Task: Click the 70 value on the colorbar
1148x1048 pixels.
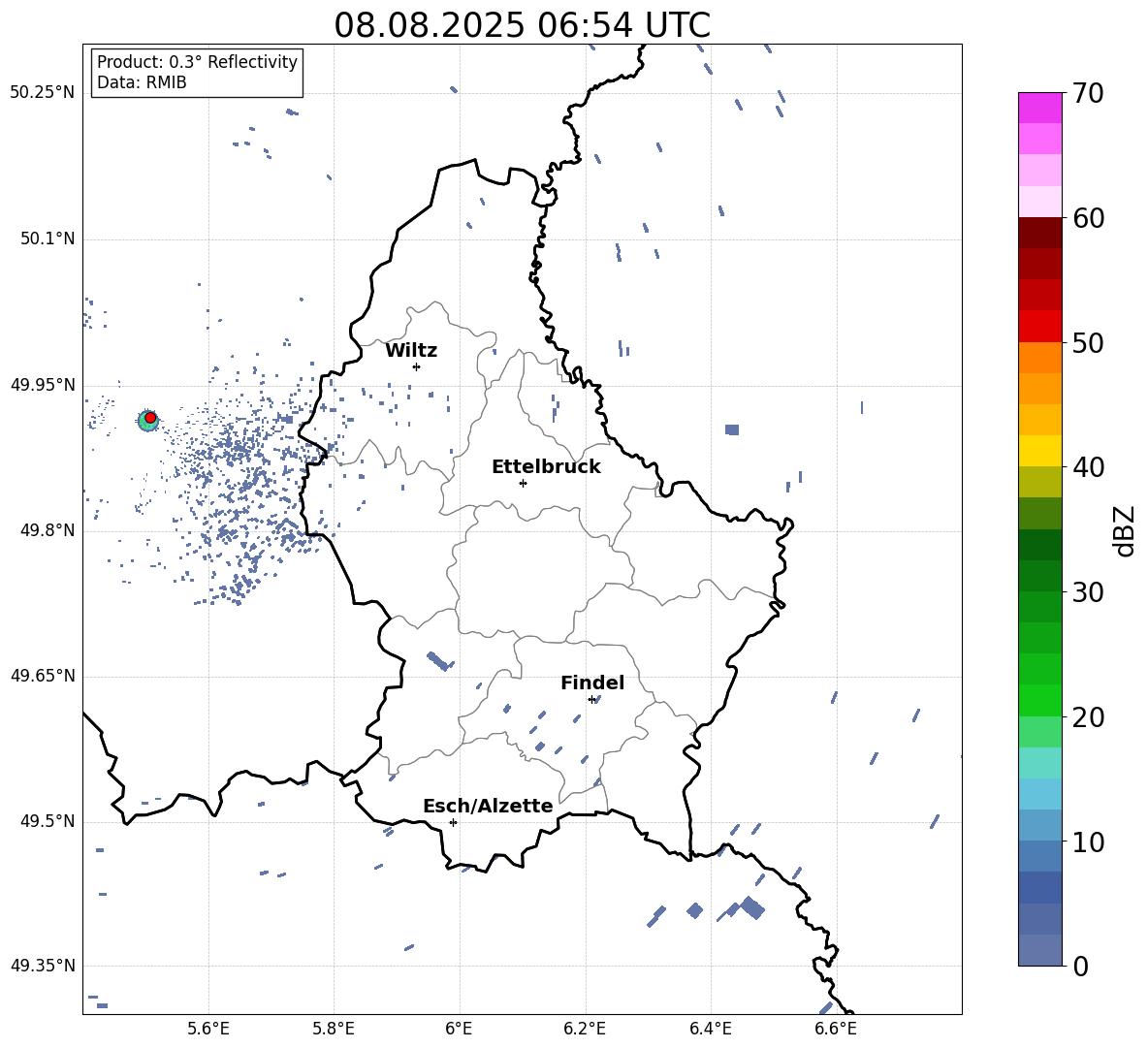Action: click(x=1088, y=93)
